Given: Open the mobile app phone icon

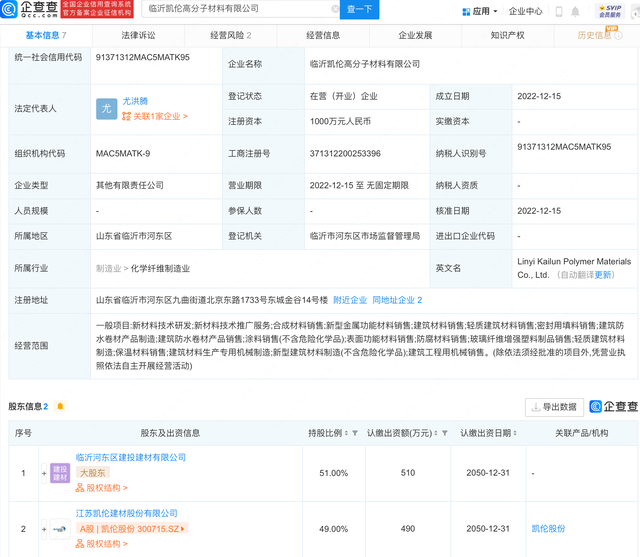Looking at the screenshot, I should coord(558,12).
